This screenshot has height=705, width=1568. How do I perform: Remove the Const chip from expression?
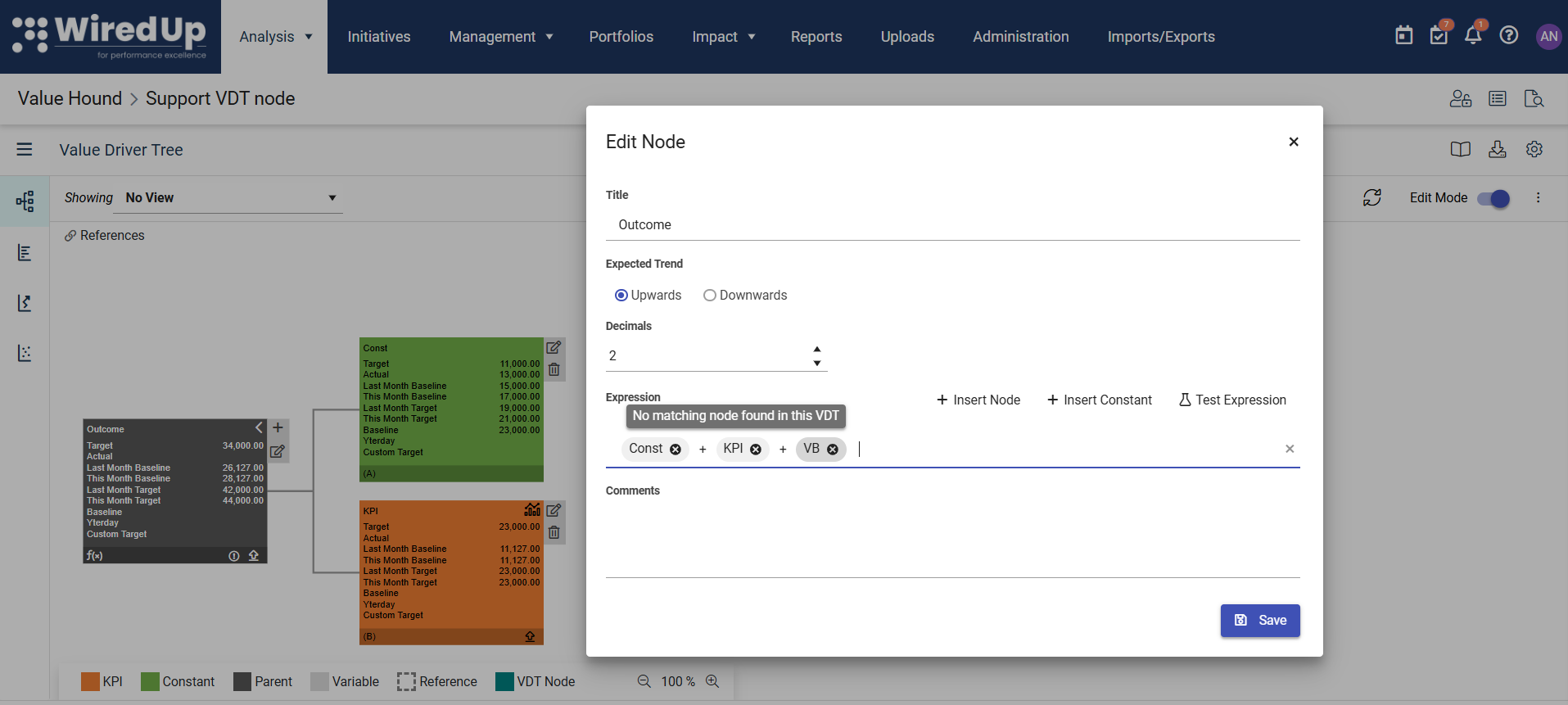point(676,450)
